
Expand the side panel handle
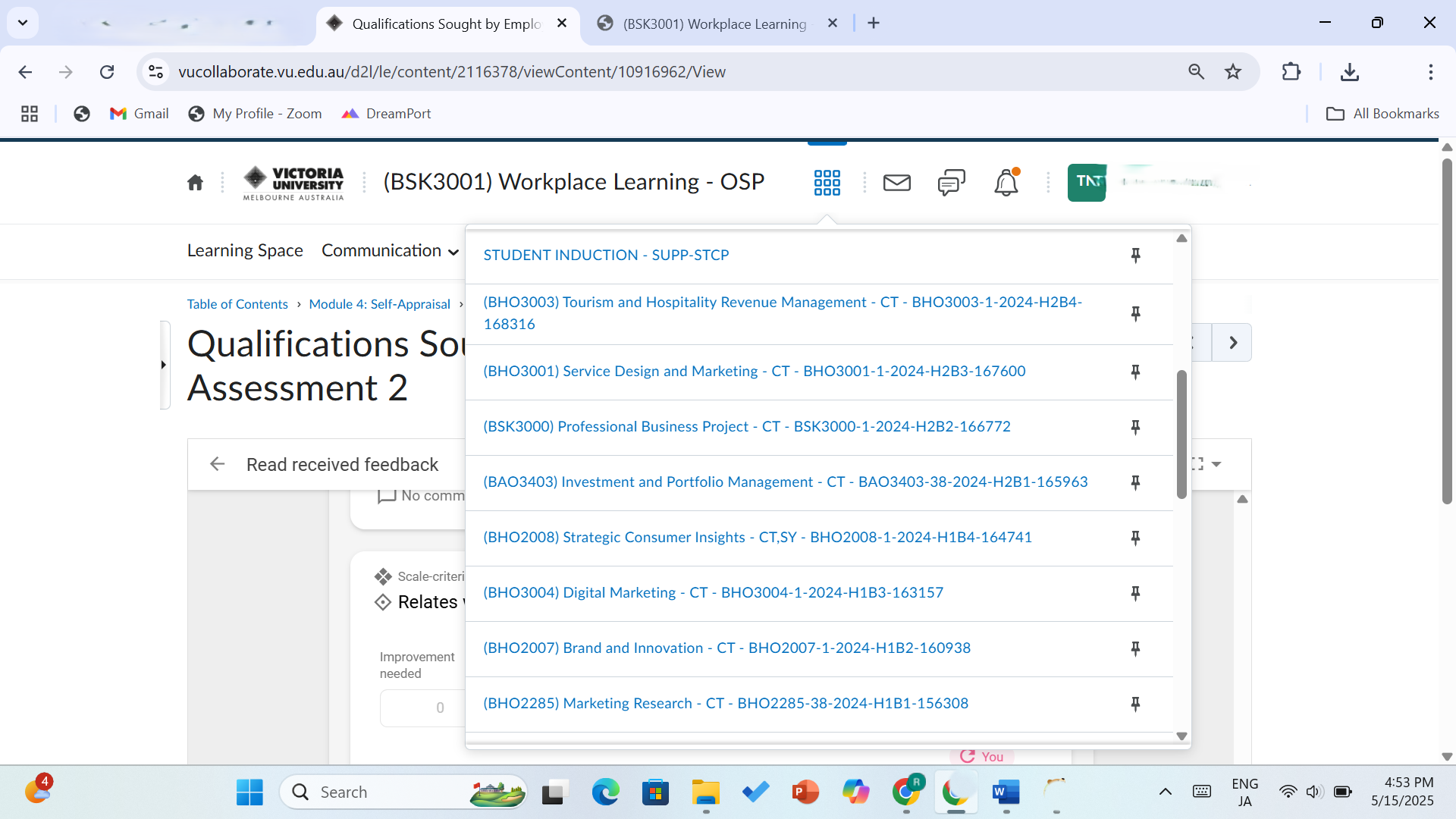click(165, 365)
